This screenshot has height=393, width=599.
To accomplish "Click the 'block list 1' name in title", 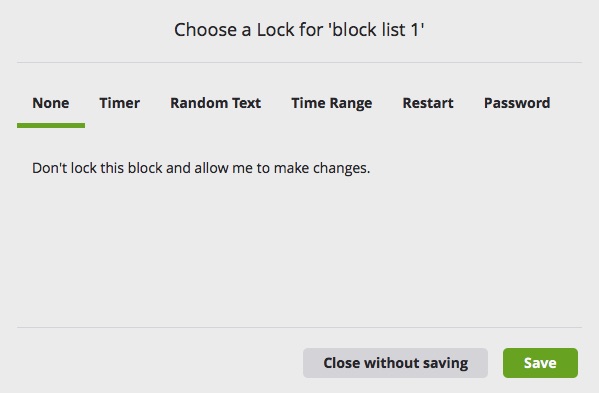I will [x=377, y=30].
